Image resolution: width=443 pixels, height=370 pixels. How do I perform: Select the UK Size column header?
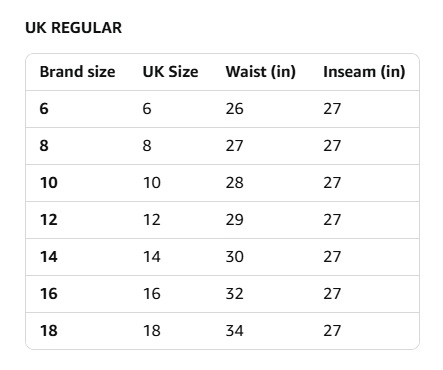[x=170, y=72]
